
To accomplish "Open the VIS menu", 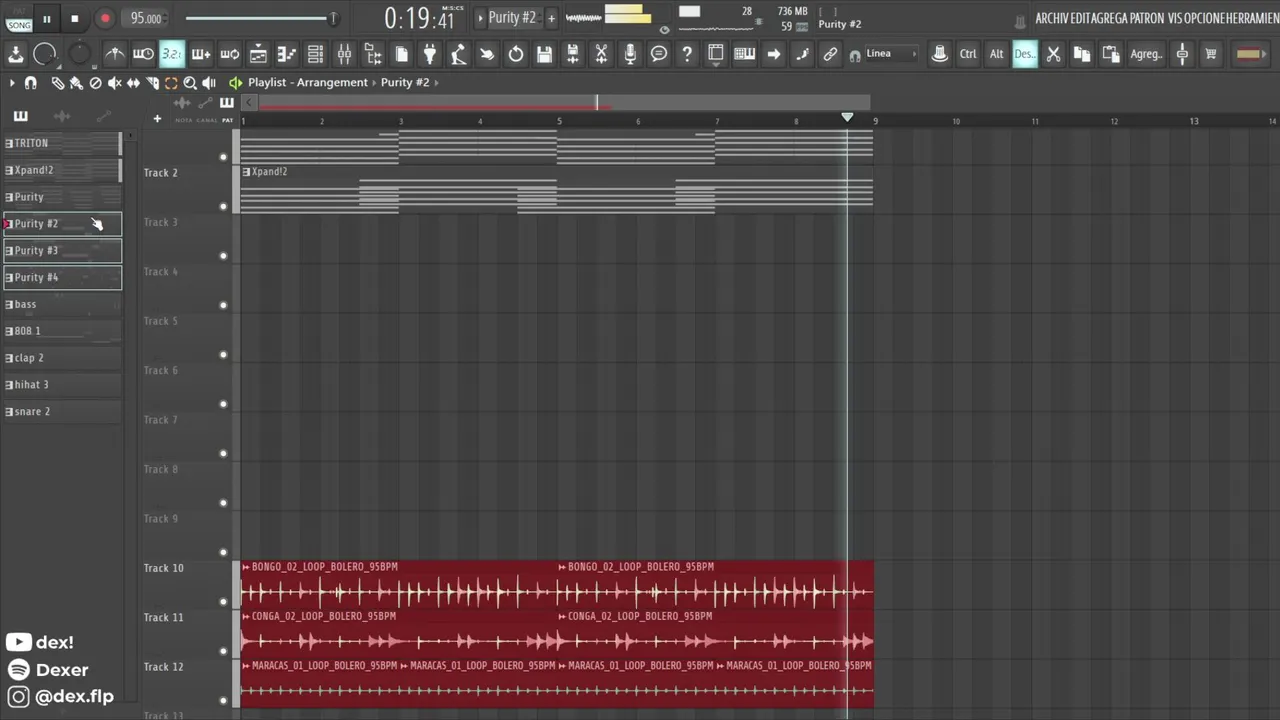I will [1174, 19].
